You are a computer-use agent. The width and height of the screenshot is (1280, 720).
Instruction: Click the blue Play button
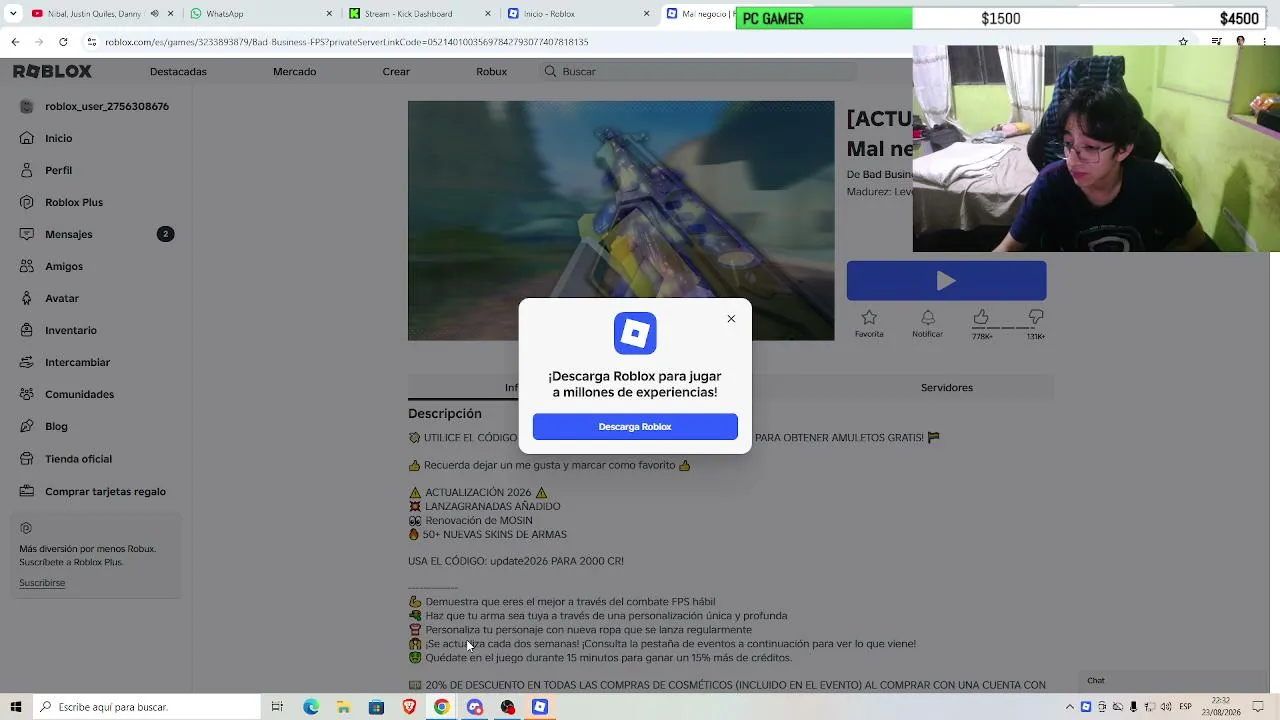tap(946, 281)
